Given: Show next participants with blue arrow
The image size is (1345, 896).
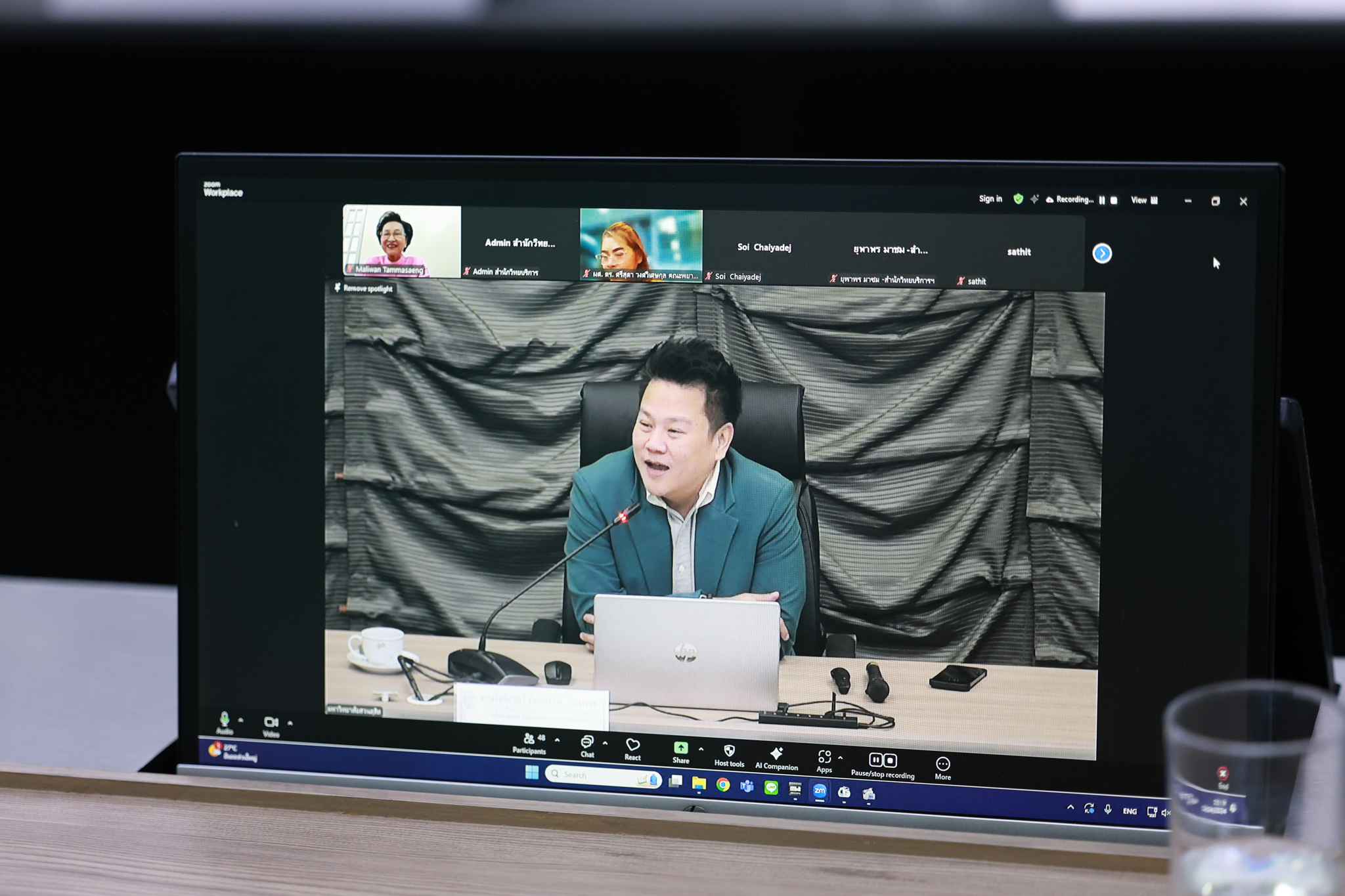Looking at the screenshot, I should click(x=1102, y=253).
